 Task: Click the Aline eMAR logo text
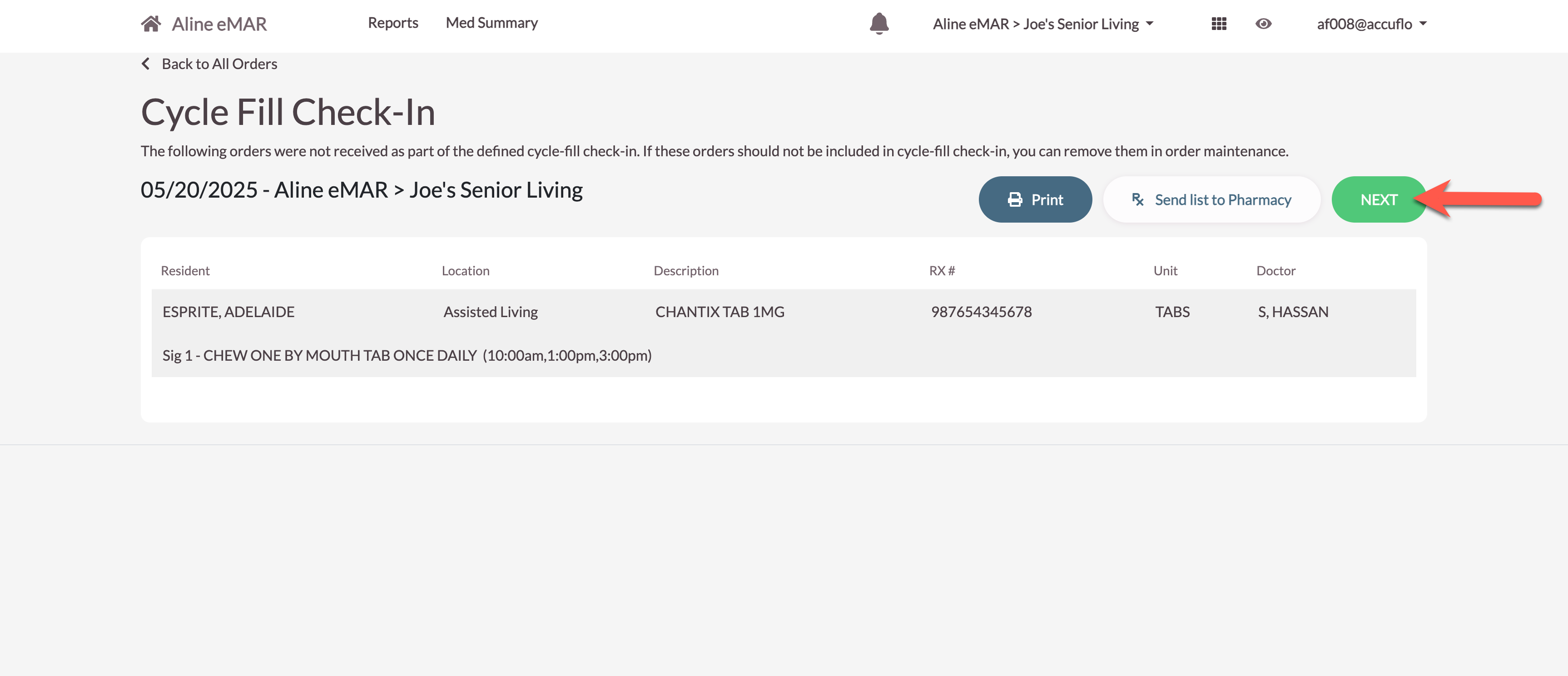point(219,24)
